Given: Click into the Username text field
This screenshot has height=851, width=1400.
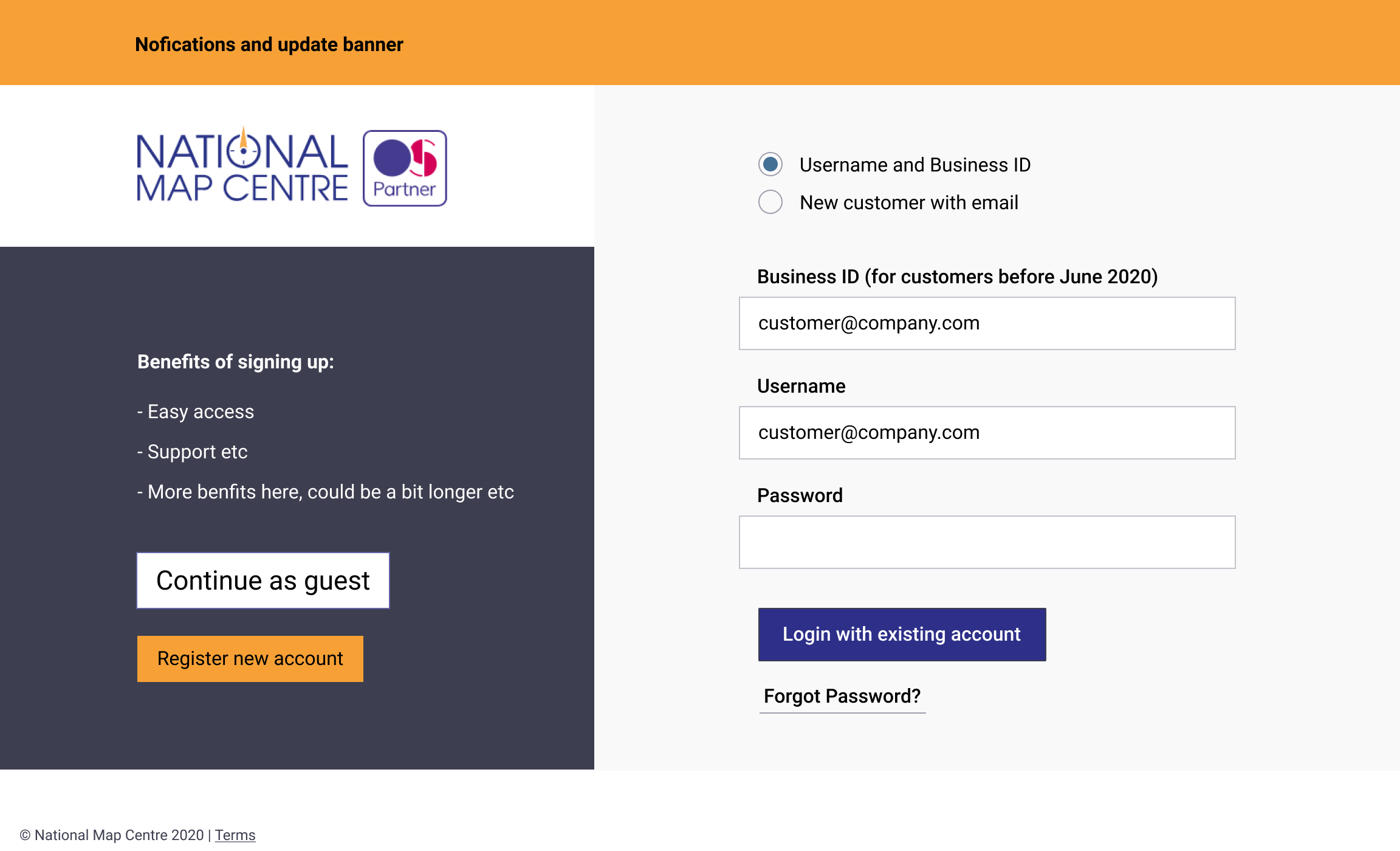Looking at the screenshot, I should [x=987, y=433].
